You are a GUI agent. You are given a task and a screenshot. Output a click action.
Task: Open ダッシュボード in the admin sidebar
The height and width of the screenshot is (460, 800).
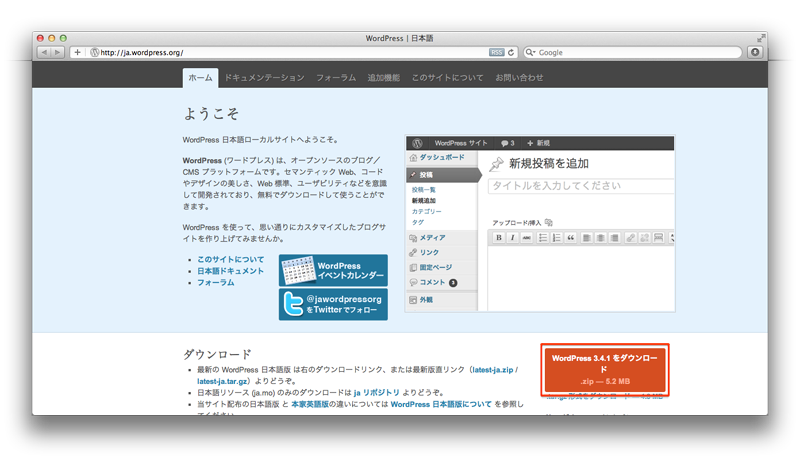(442, 158)
